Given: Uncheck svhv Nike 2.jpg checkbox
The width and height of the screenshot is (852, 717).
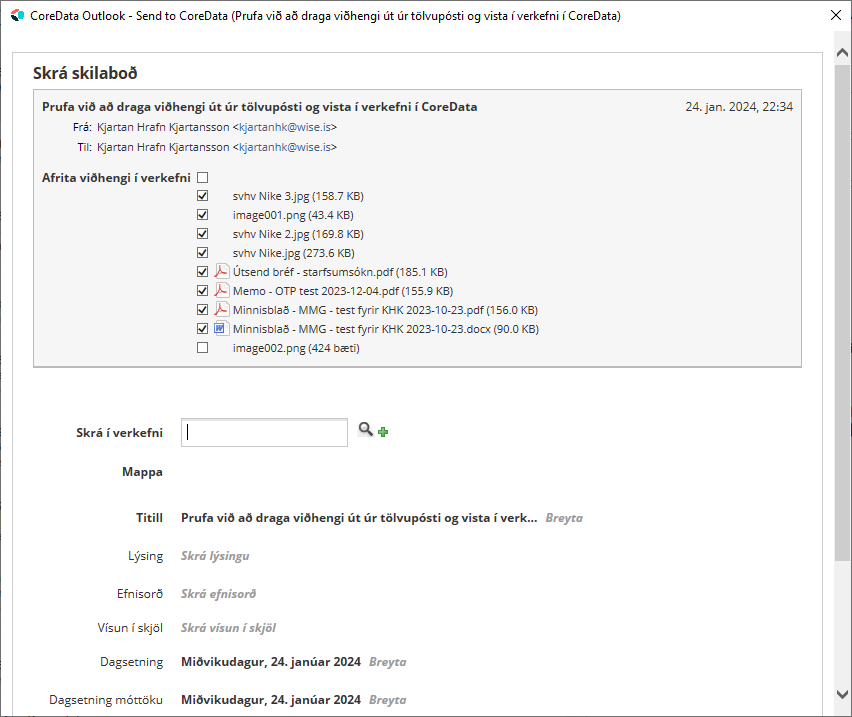Looking at the screenshot, I should tap(203, 234).
